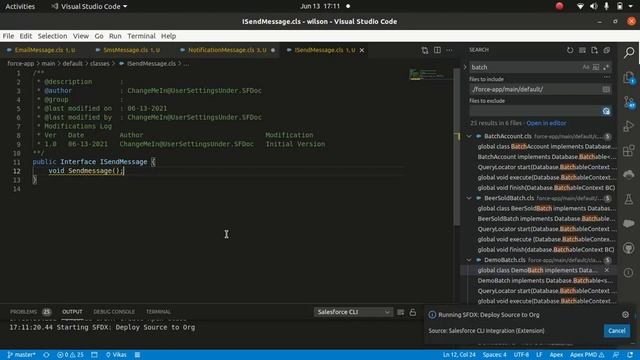Open the Help menu

click(x=168, y=36)
